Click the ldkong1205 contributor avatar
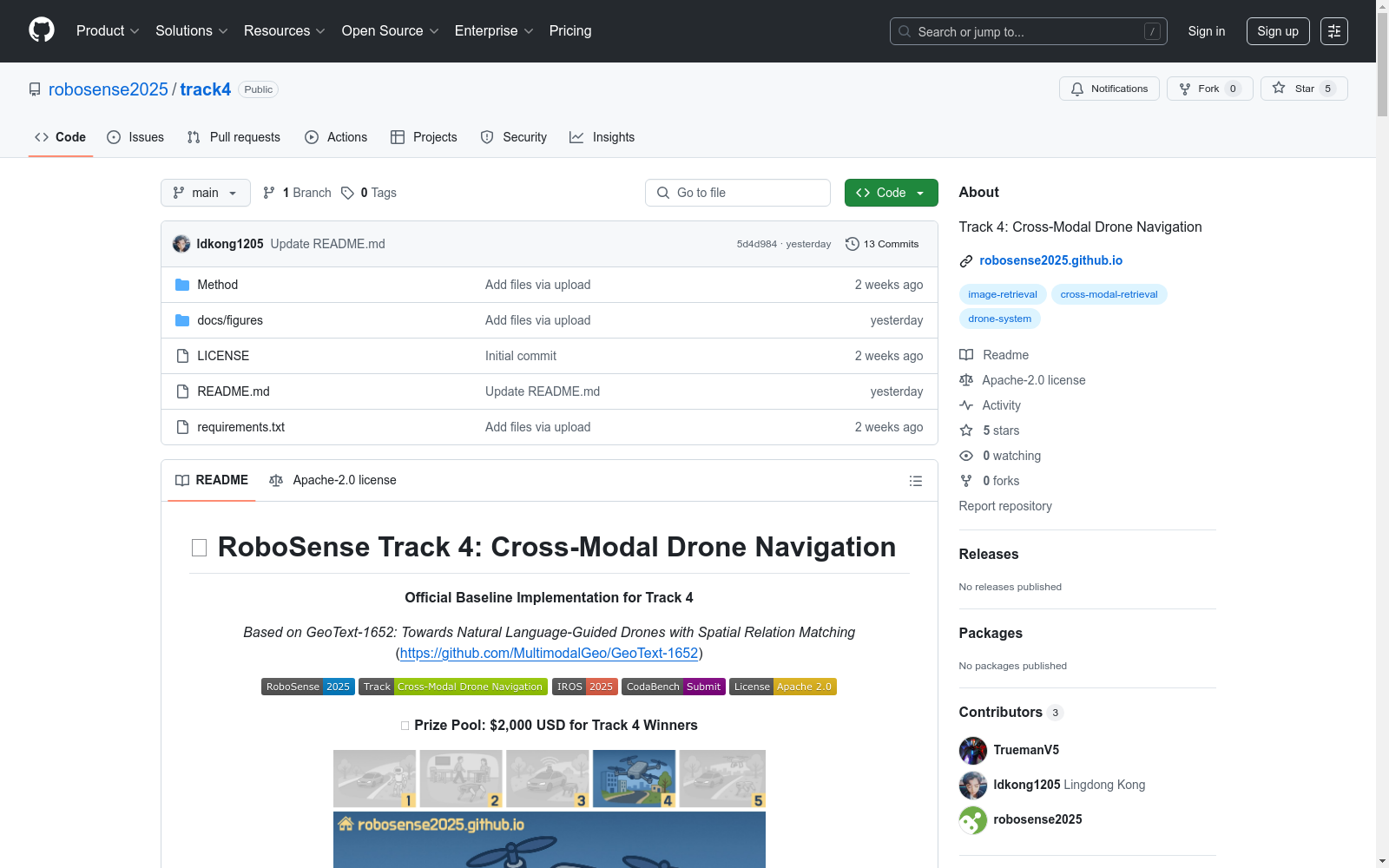 [973, 785]
